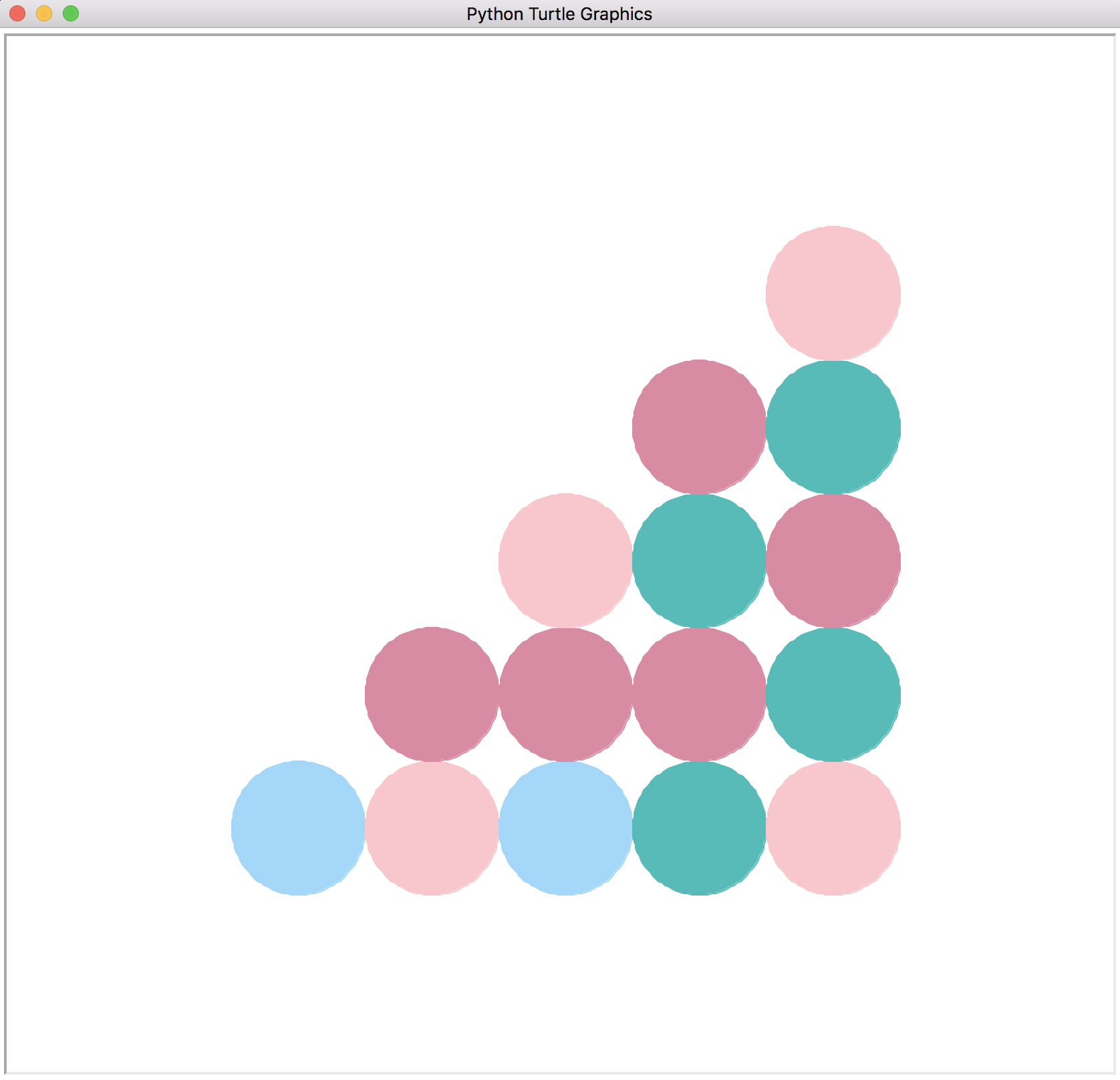Minimize the window with the yellow button
The width and height of the screenshot is (1120, 1080).
[44, 13]
